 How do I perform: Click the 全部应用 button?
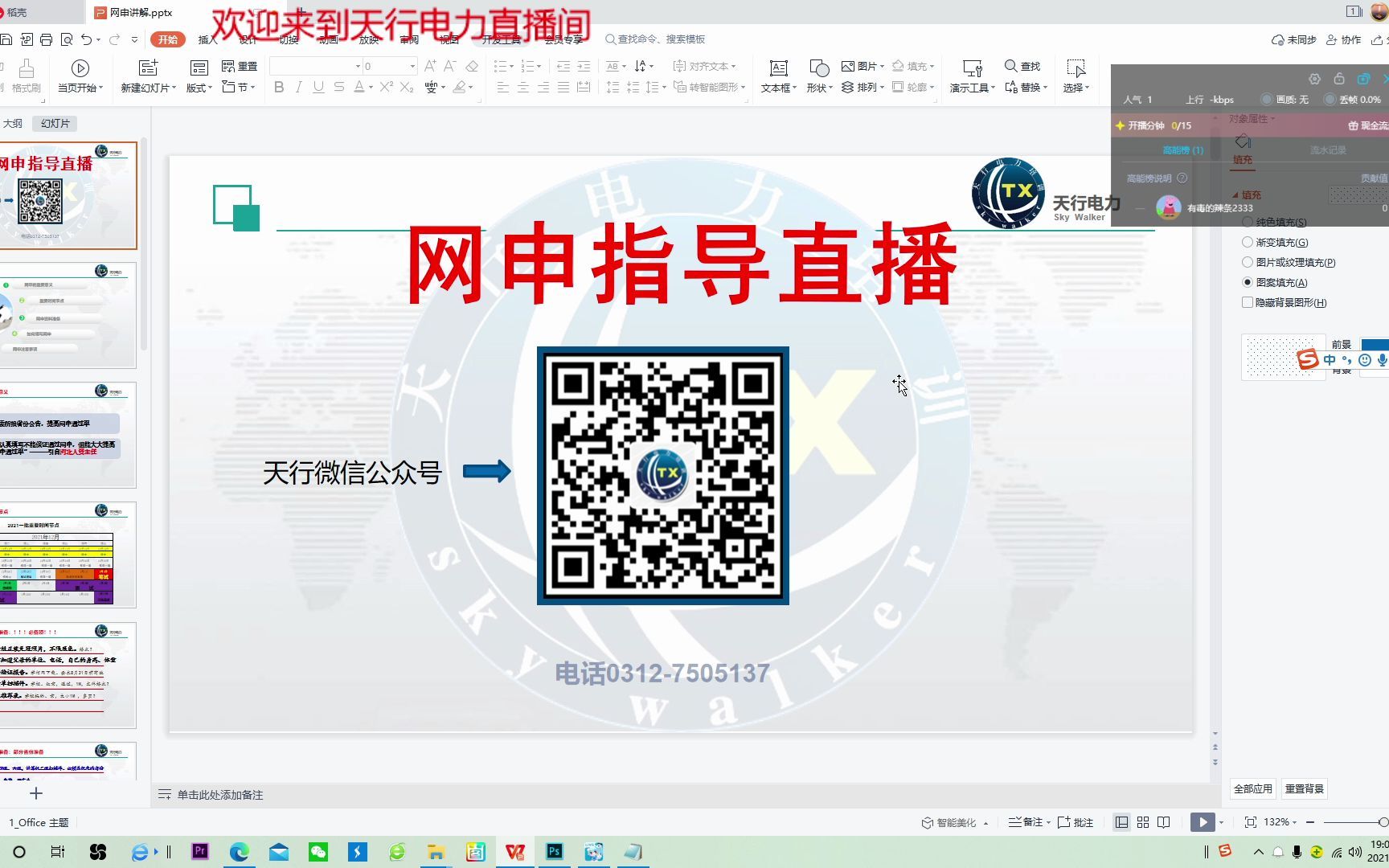(x=1253, y=788)
